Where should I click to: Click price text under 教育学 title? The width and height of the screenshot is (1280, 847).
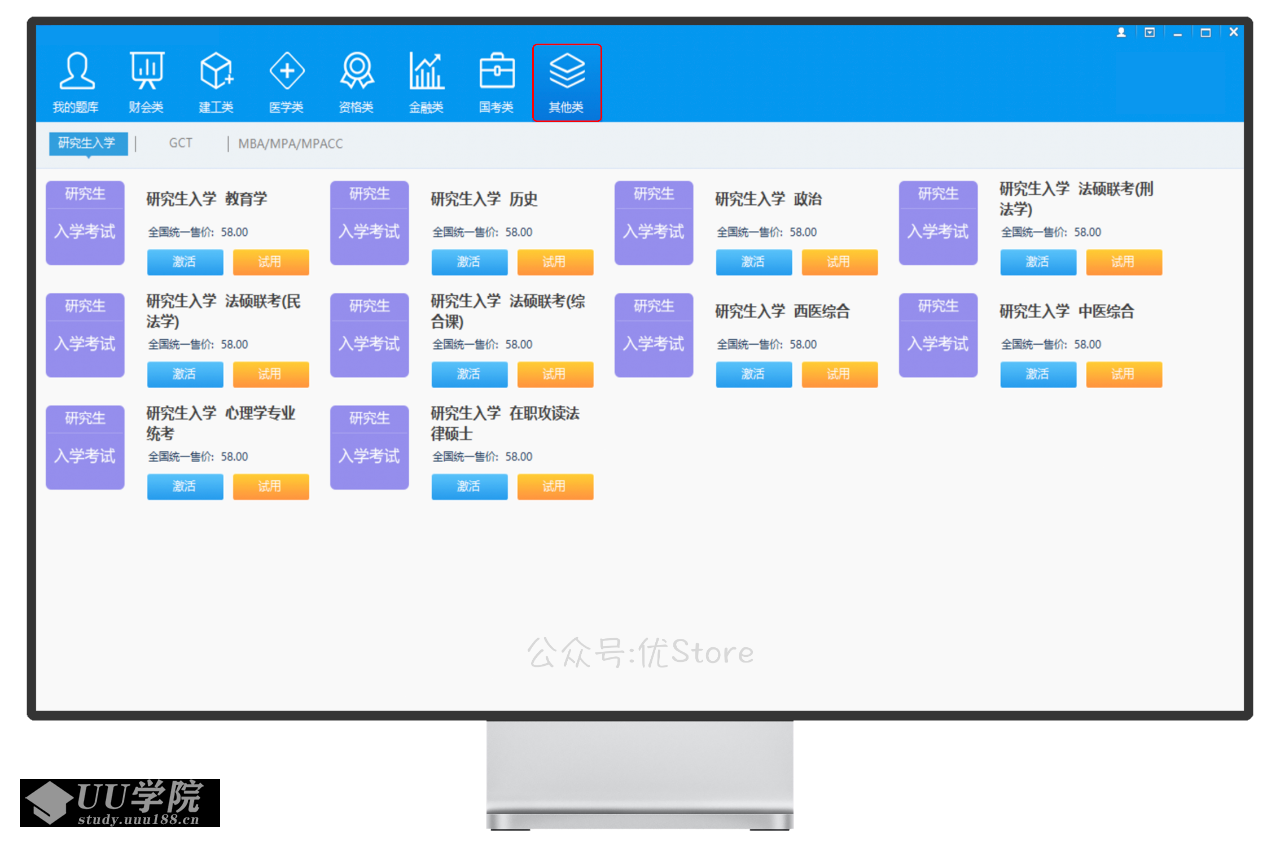(198, 232)
